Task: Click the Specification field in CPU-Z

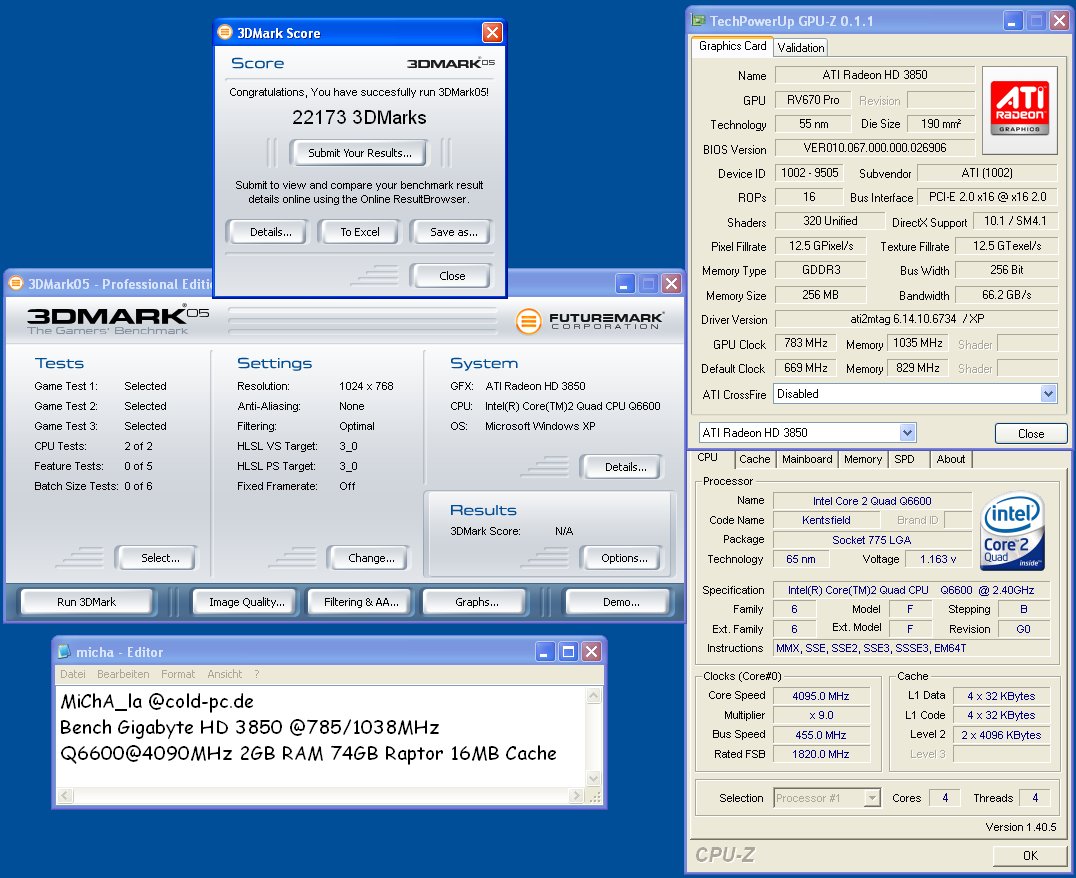Action: tap(911, 590)
